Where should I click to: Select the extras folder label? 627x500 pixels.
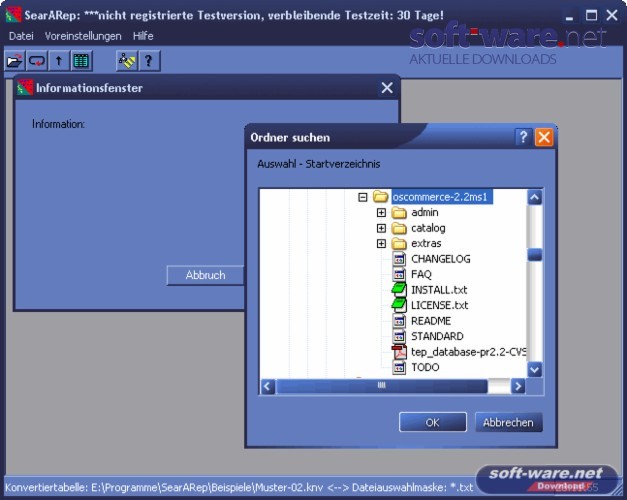[426, 243]
